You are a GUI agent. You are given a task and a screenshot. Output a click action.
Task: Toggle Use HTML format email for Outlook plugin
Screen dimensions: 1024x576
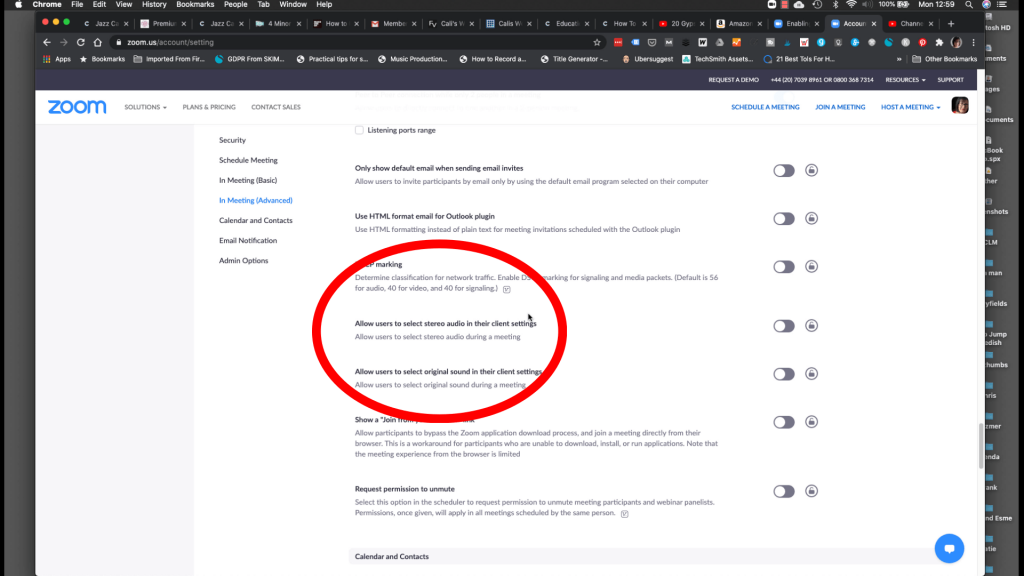[783, 219]
